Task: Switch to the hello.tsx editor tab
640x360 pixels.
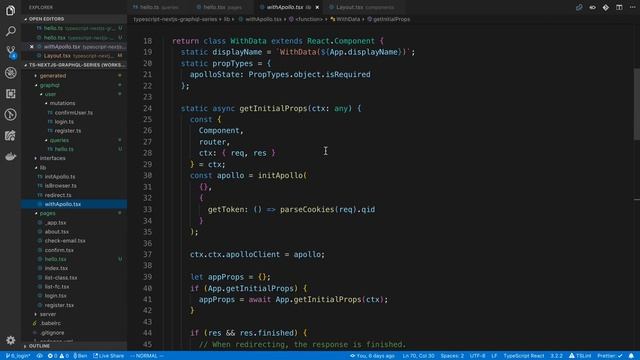Action: [x=223, y=7]
